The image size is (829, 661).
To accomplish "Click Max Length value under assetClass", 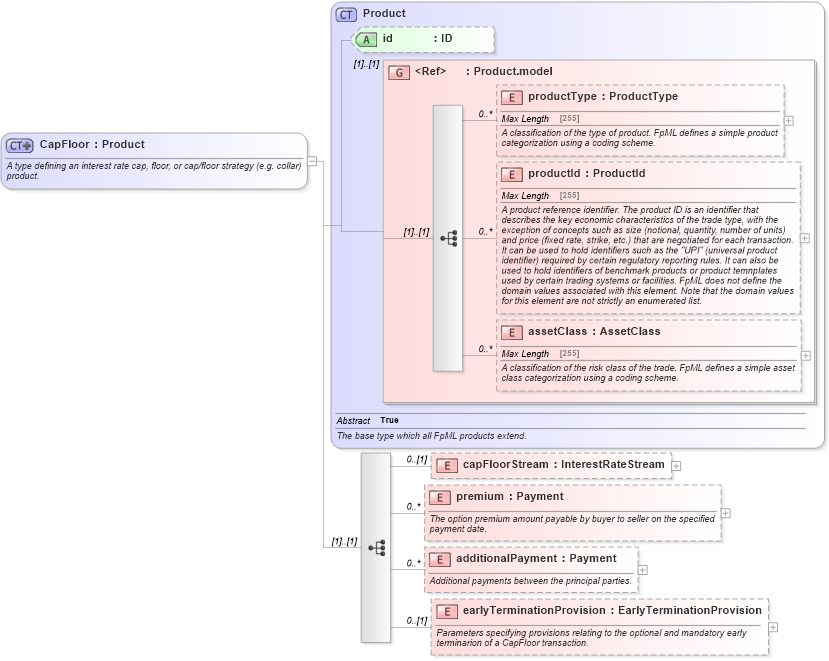I will click(569, 353).
